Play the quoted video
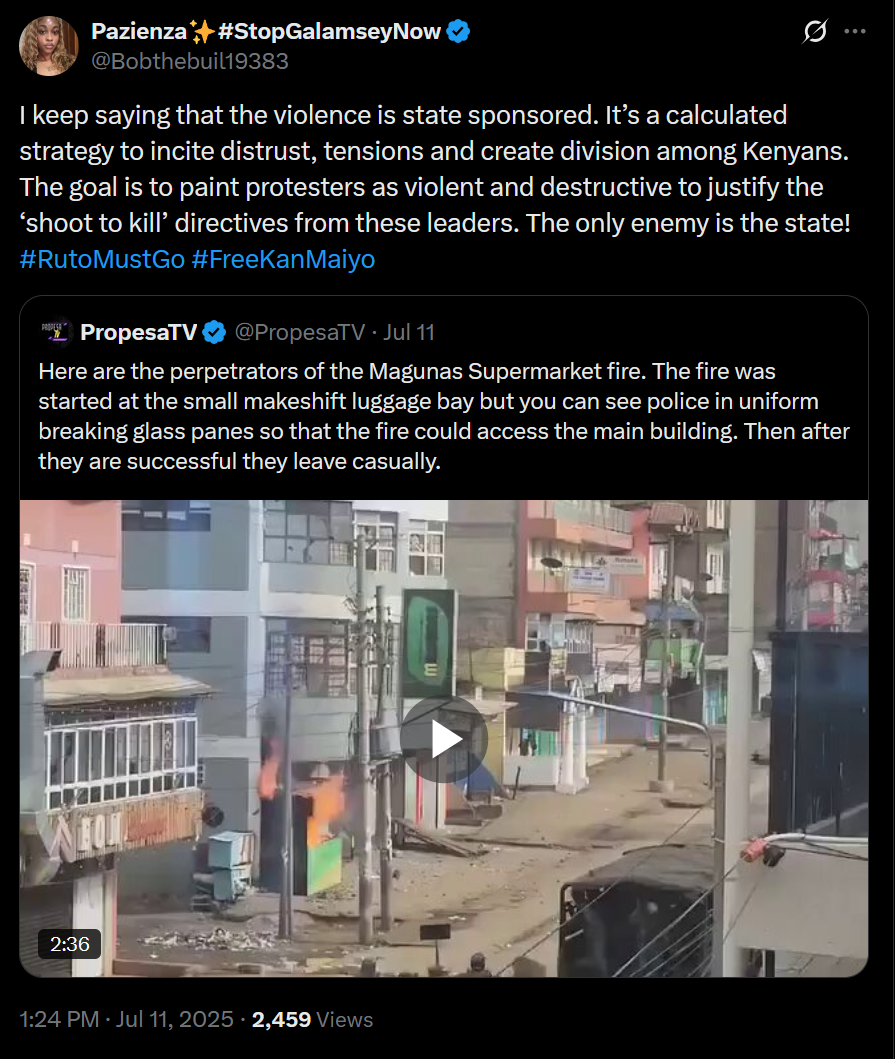The height and width of the screenshot is (1059, 895). point(444,739)
